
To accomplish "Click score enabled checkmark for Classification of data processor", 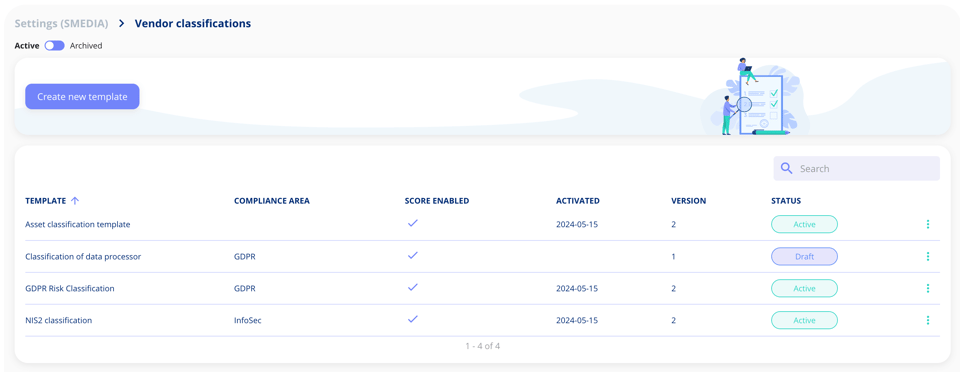I will pyautogui.click(x=413, y=255).
